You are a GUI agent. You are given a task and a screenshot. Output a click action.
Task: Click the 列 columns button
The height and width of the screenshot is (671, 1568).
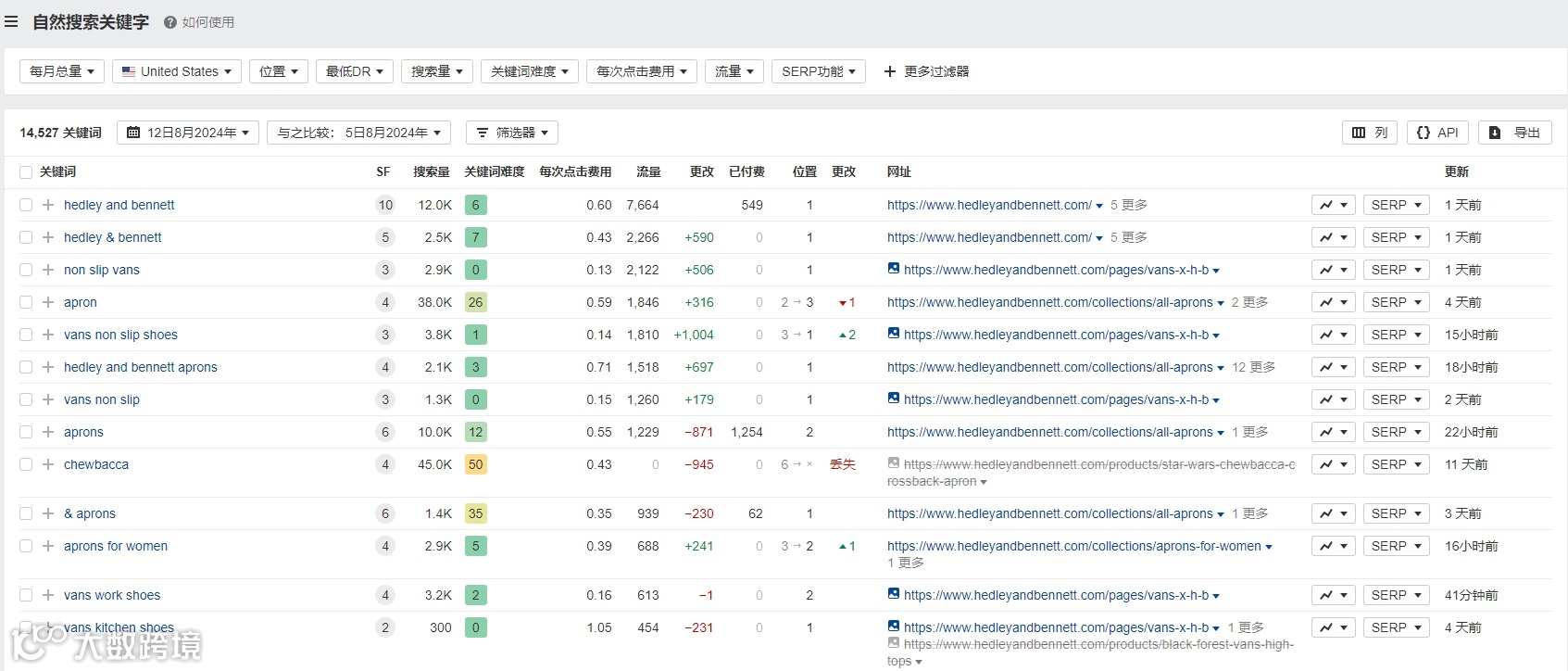point(1370,133)
